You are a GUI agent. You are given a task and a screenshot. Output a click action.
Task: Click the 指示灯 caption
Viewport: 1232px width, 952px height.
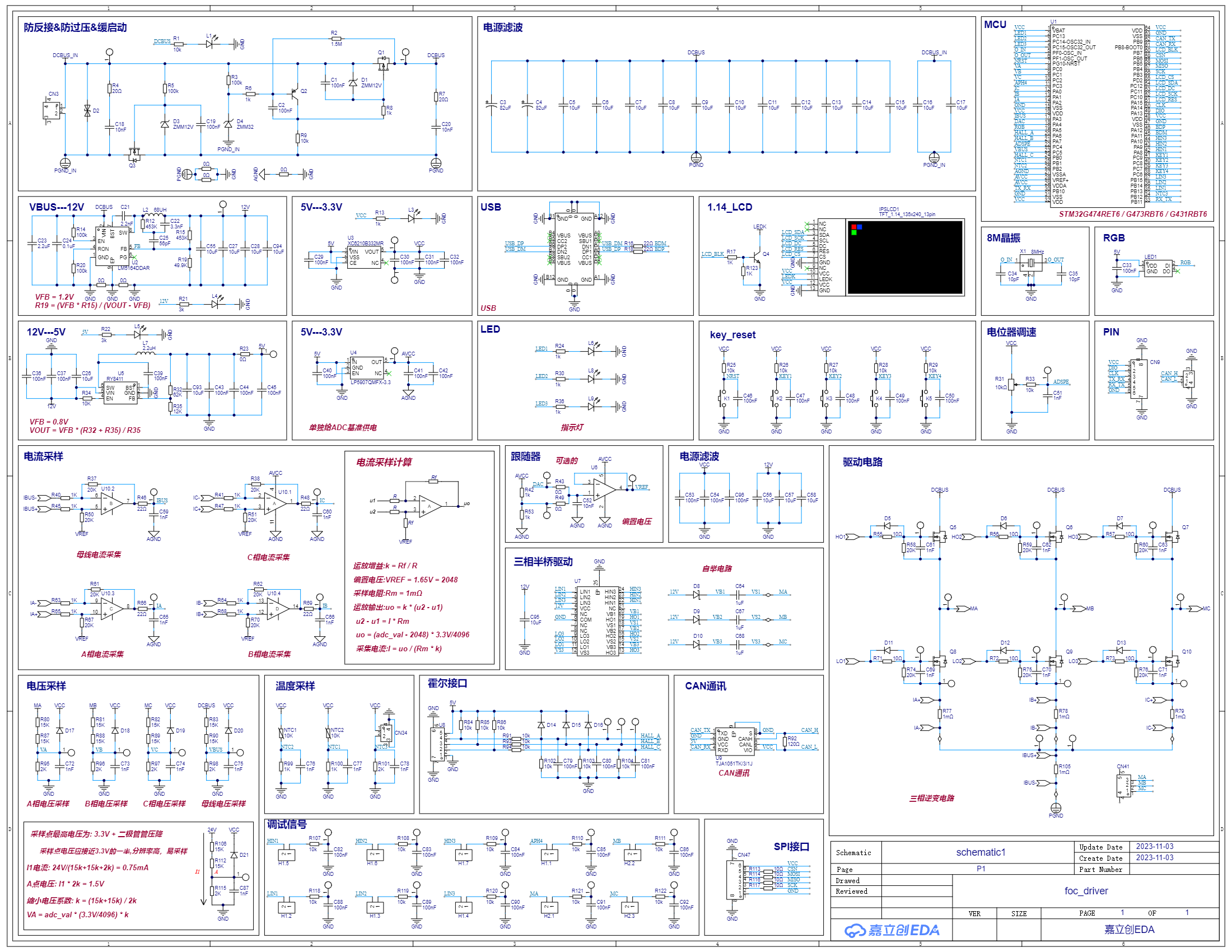[571, 428]
